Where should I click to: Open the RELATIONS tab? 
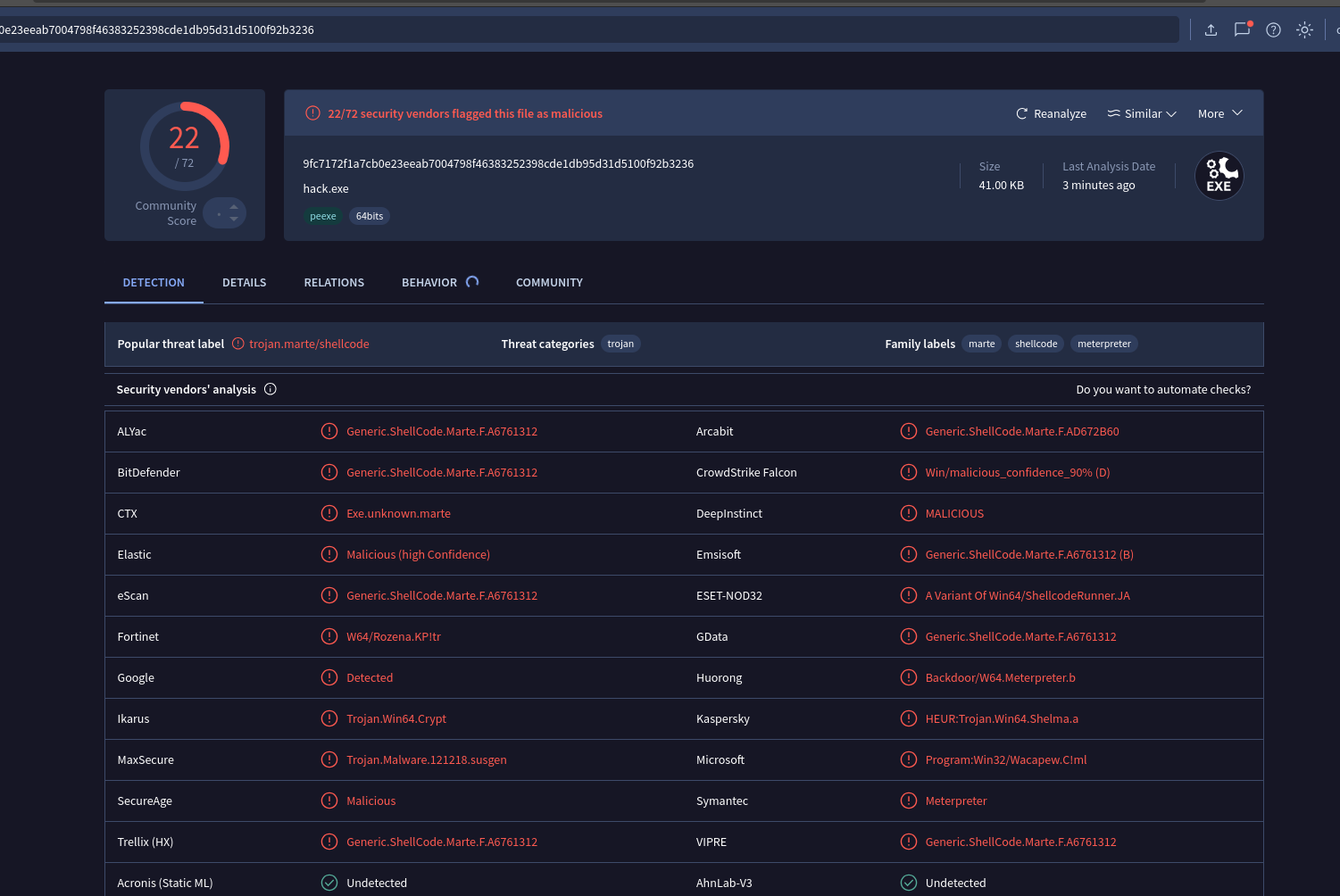tap(334, 282)
